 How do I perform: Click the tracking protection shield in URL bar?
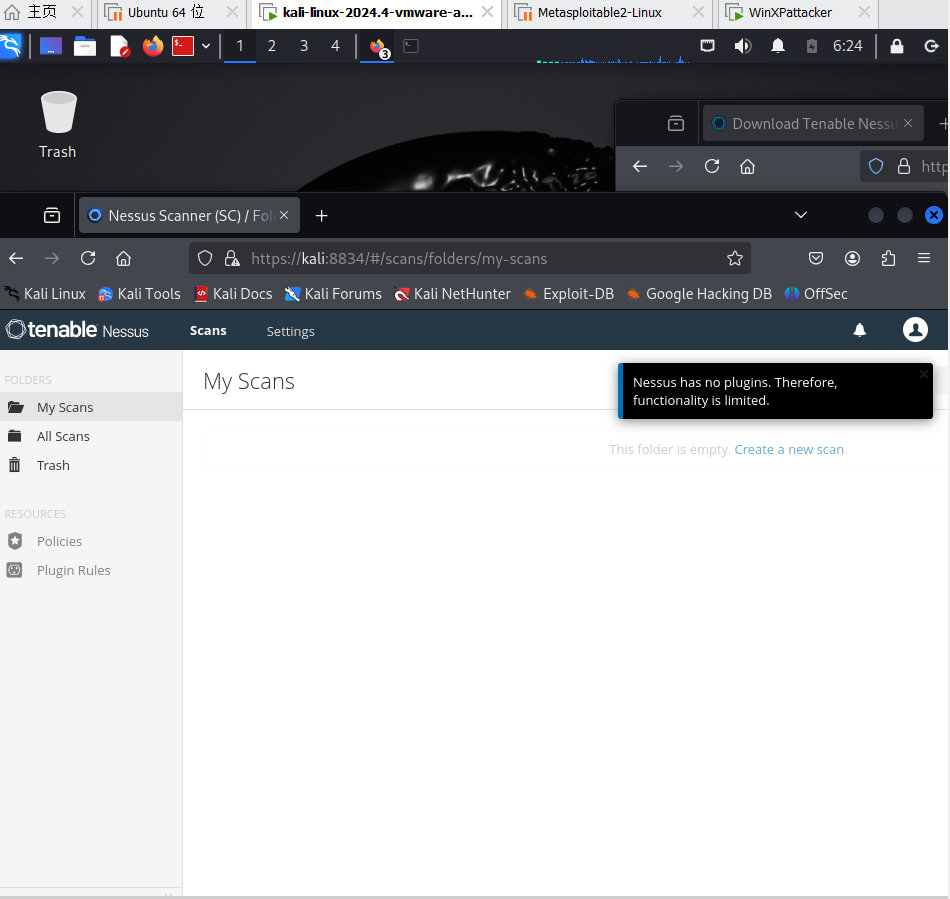coord(205,259)
